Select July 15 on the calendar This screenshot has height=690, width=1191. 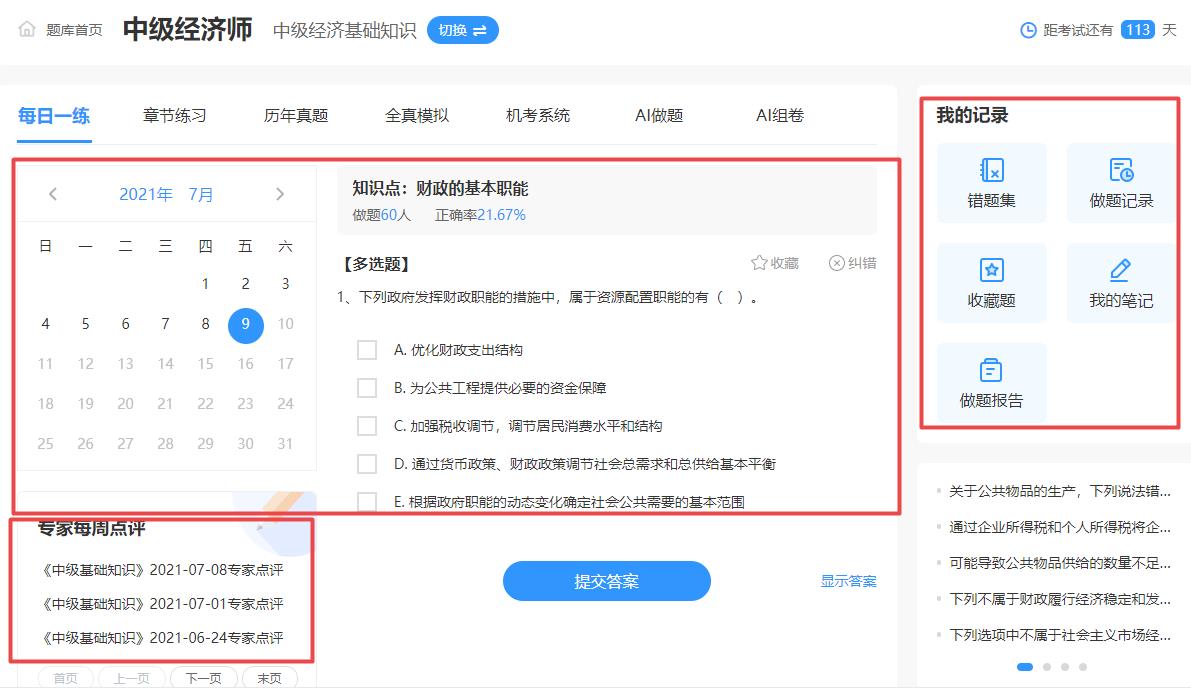205,364
